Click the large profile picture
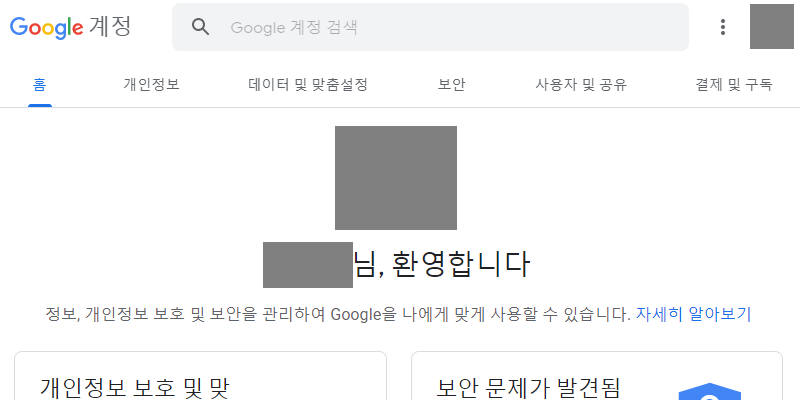800x400 pixels. [x=396, y=178]
